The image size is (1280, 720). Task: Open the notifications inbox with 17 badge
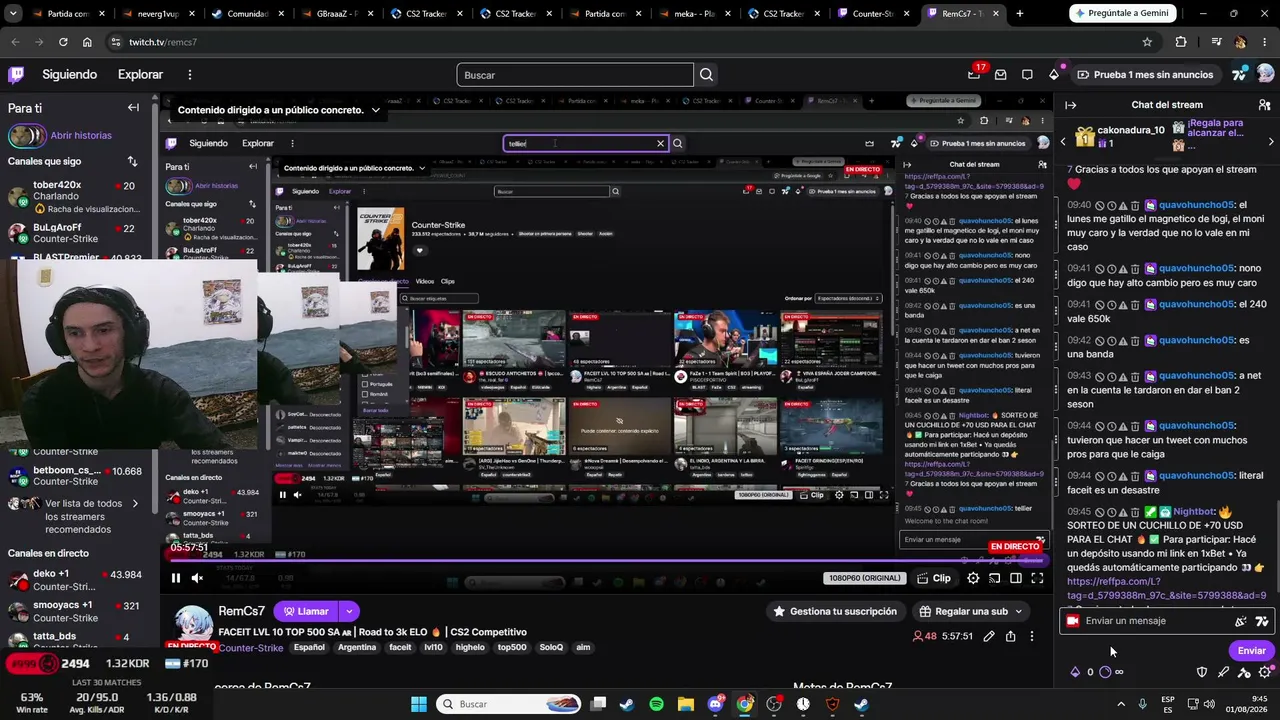pyautogui.click(x=974, y=74)
